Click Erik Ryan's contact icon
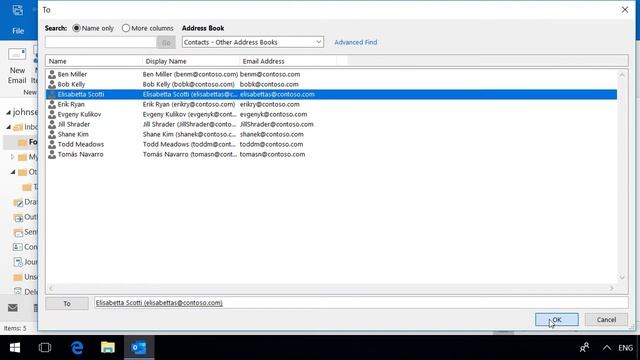Image resolution: width=640 pixels, height=360 pixels. [52, 104]
